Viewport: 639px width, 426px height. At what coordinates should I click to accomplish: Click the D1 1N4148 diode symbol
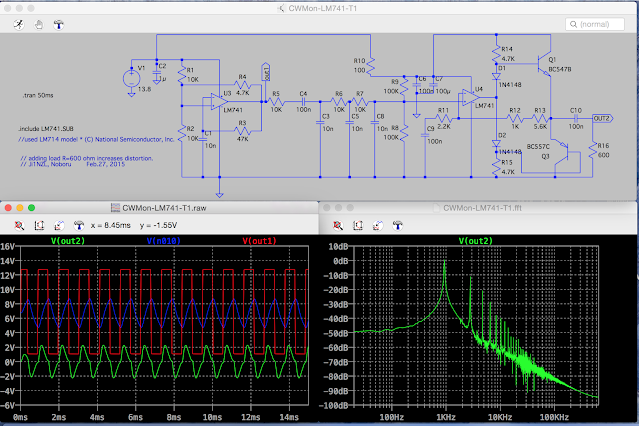click(496, 76)
